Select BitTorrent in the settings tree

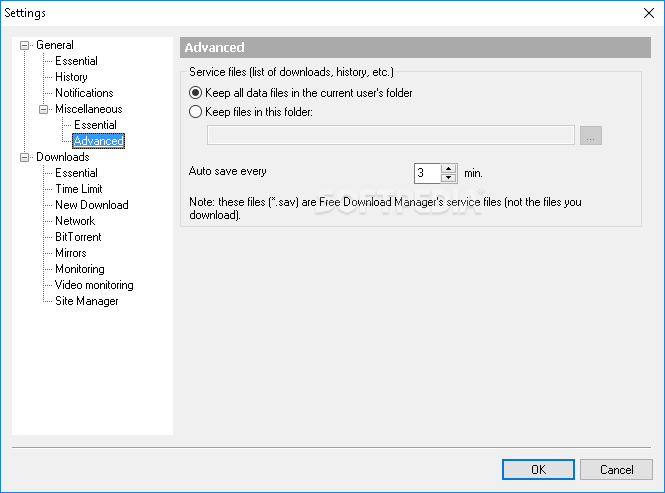coord(78,237)
